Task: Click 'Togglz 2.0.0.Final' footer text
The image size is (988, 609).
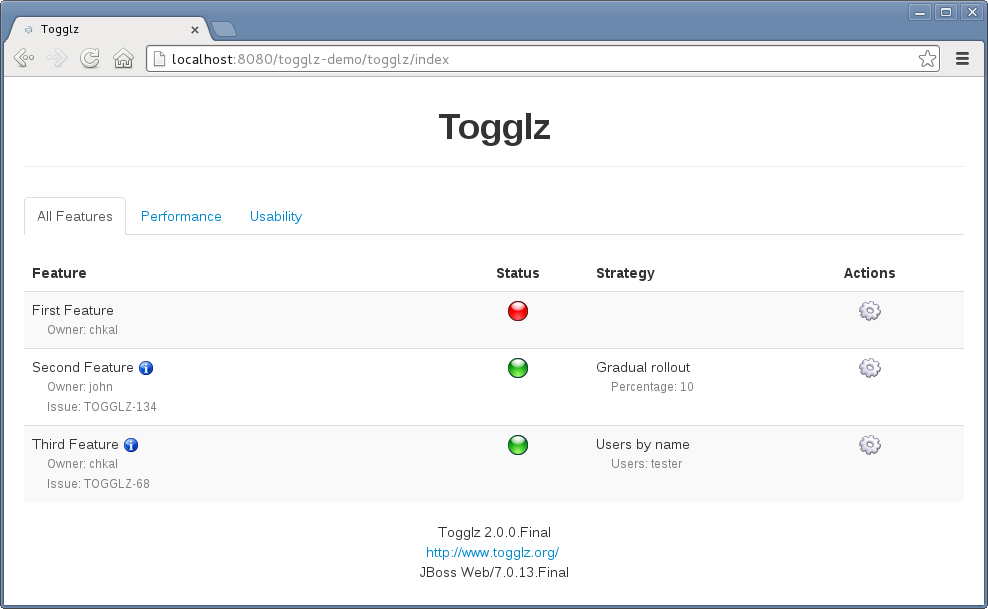Action: pos(494,532)
